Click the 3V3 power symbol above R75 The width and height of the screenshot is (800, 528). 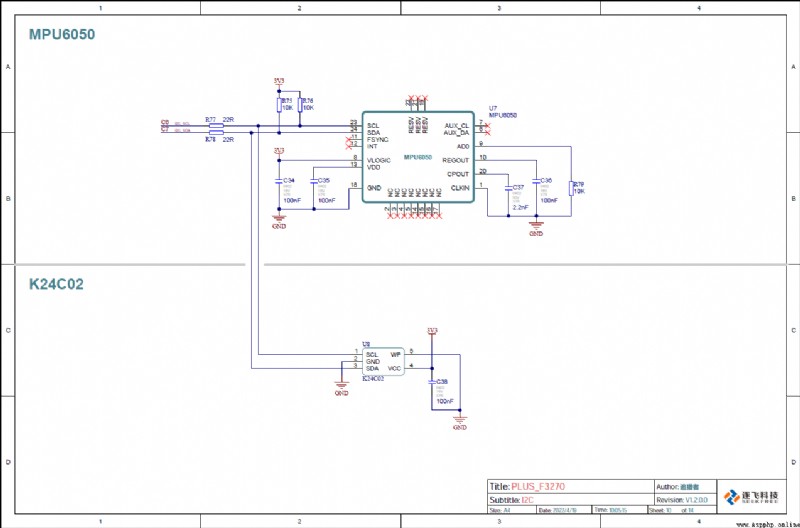click(279, 82)
